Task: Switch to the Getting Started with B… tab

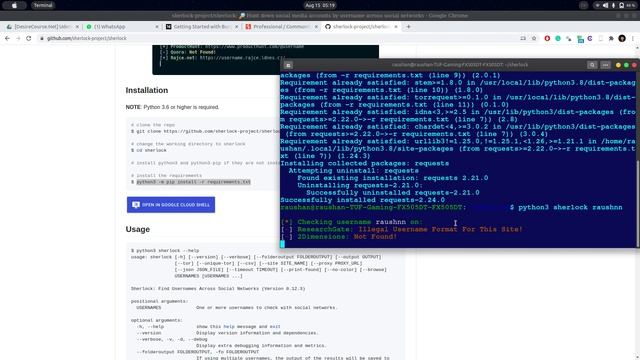Action: click(x=201, y=27)
